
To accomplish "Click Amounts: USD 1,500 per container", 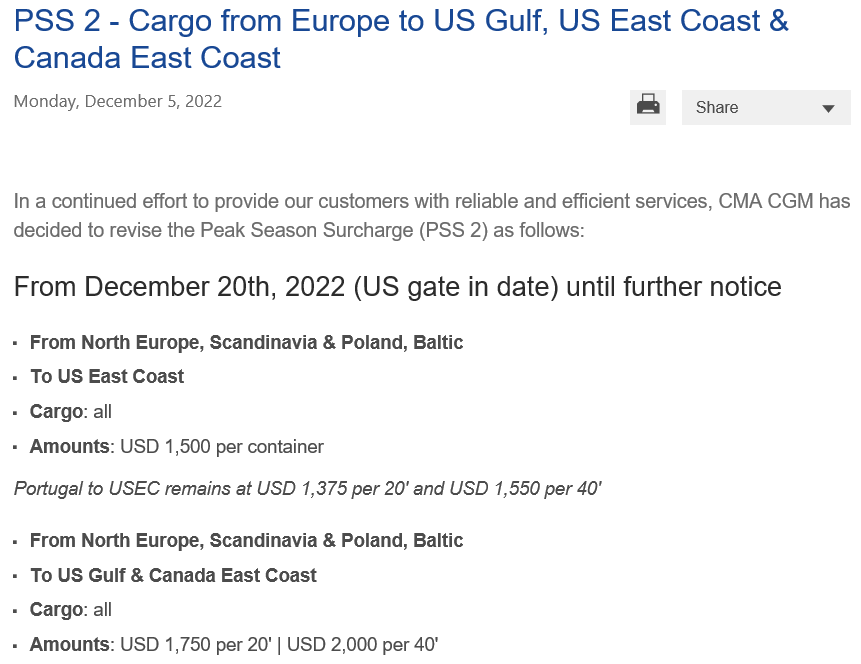I will click(177, 447).
